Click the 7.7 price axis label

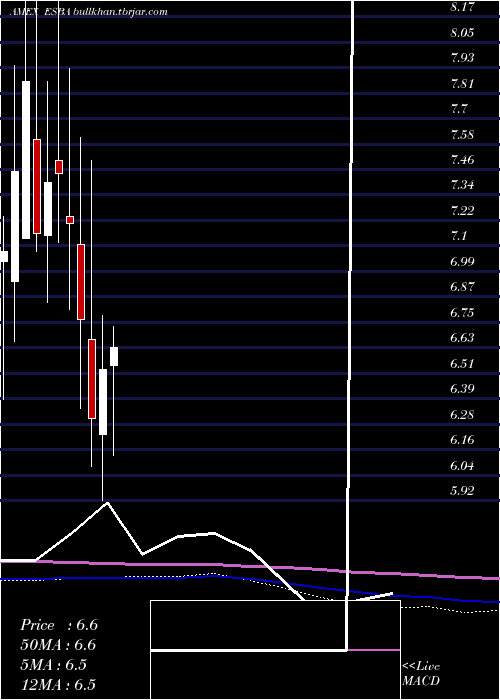click(459, 109)
